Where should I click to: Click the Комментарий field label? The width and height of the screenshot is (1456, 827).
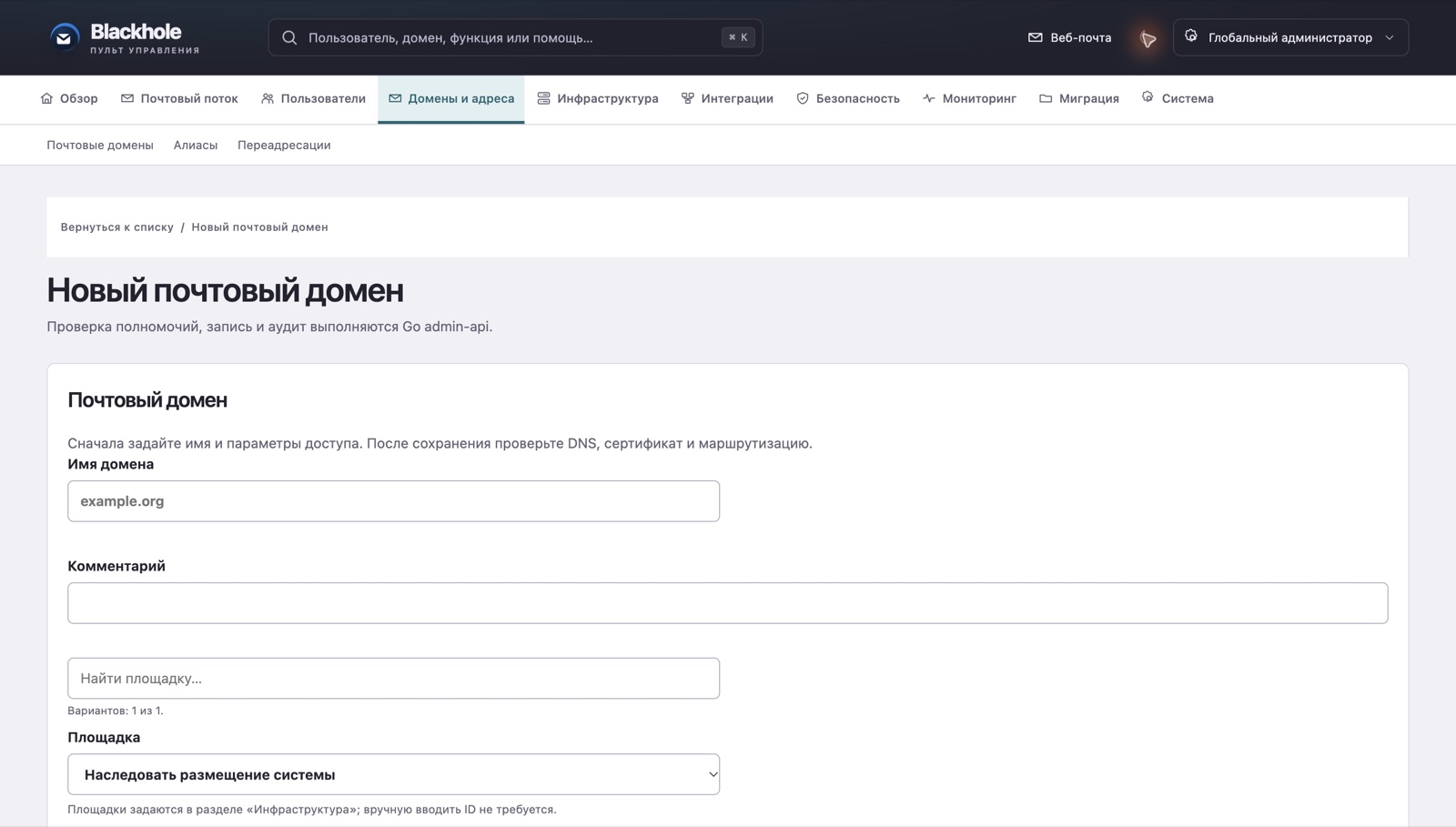[x=116, y=566]
